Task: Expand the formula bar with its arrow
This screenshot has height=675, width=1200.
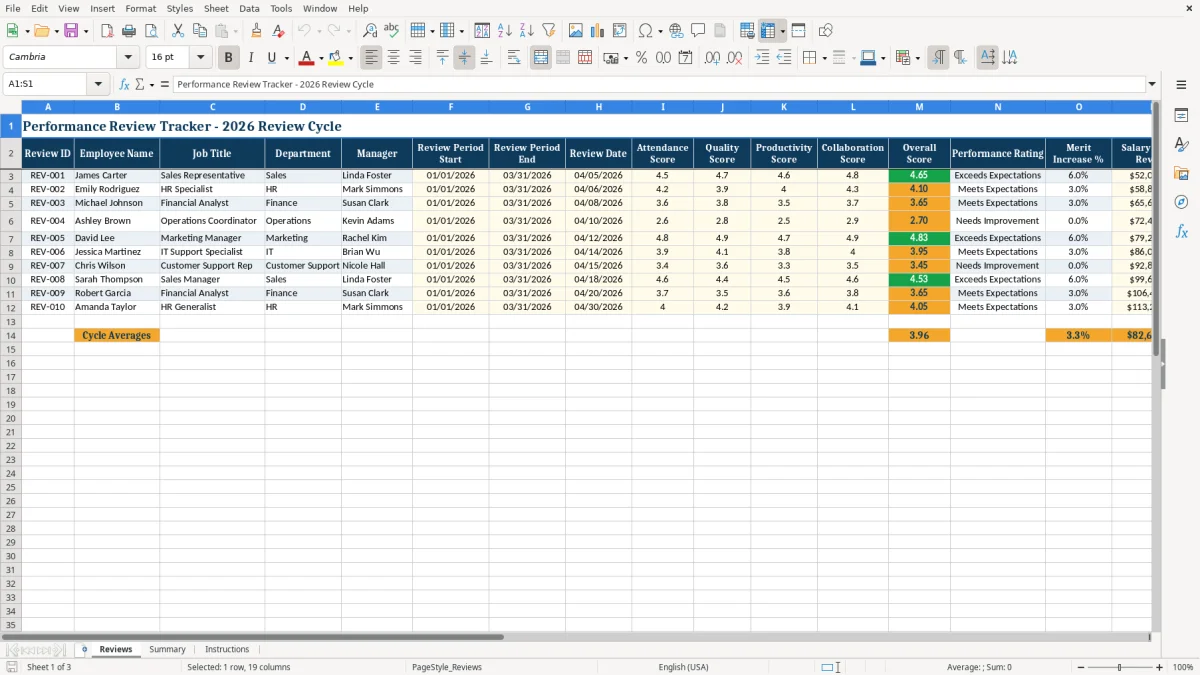Action: click(x=1152, y=85)
